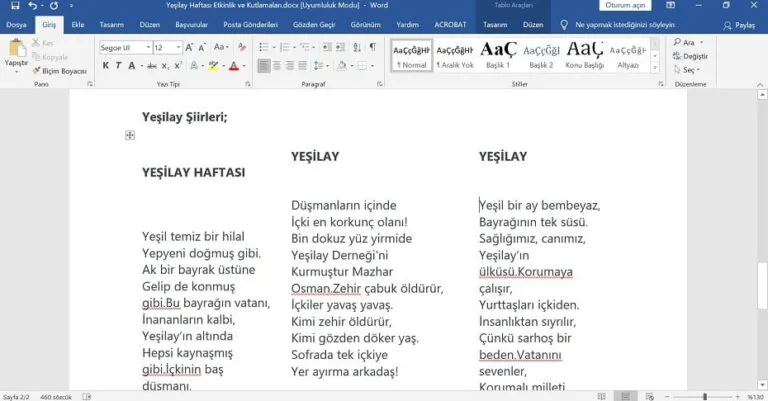Switch to the Posta Gönderileri tab
This screenshot has width=768, height=401.
250,24
